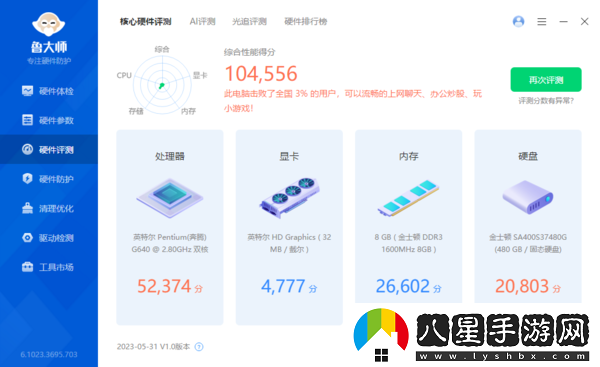Click the 处理器 processor chip image
Screen dimensions: 600x367
(170, 198)
